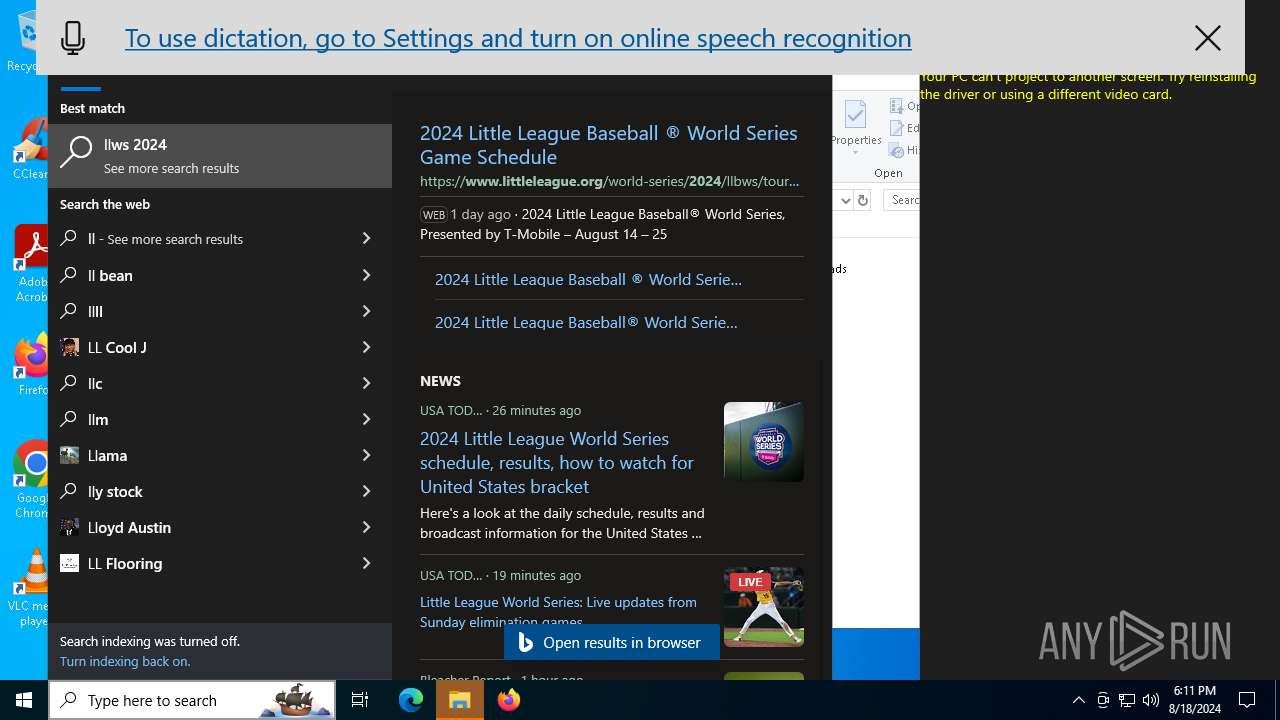Click the dictation microphone icon
The width and height of the screenshot is (1280, 720).
coord(73,38)
